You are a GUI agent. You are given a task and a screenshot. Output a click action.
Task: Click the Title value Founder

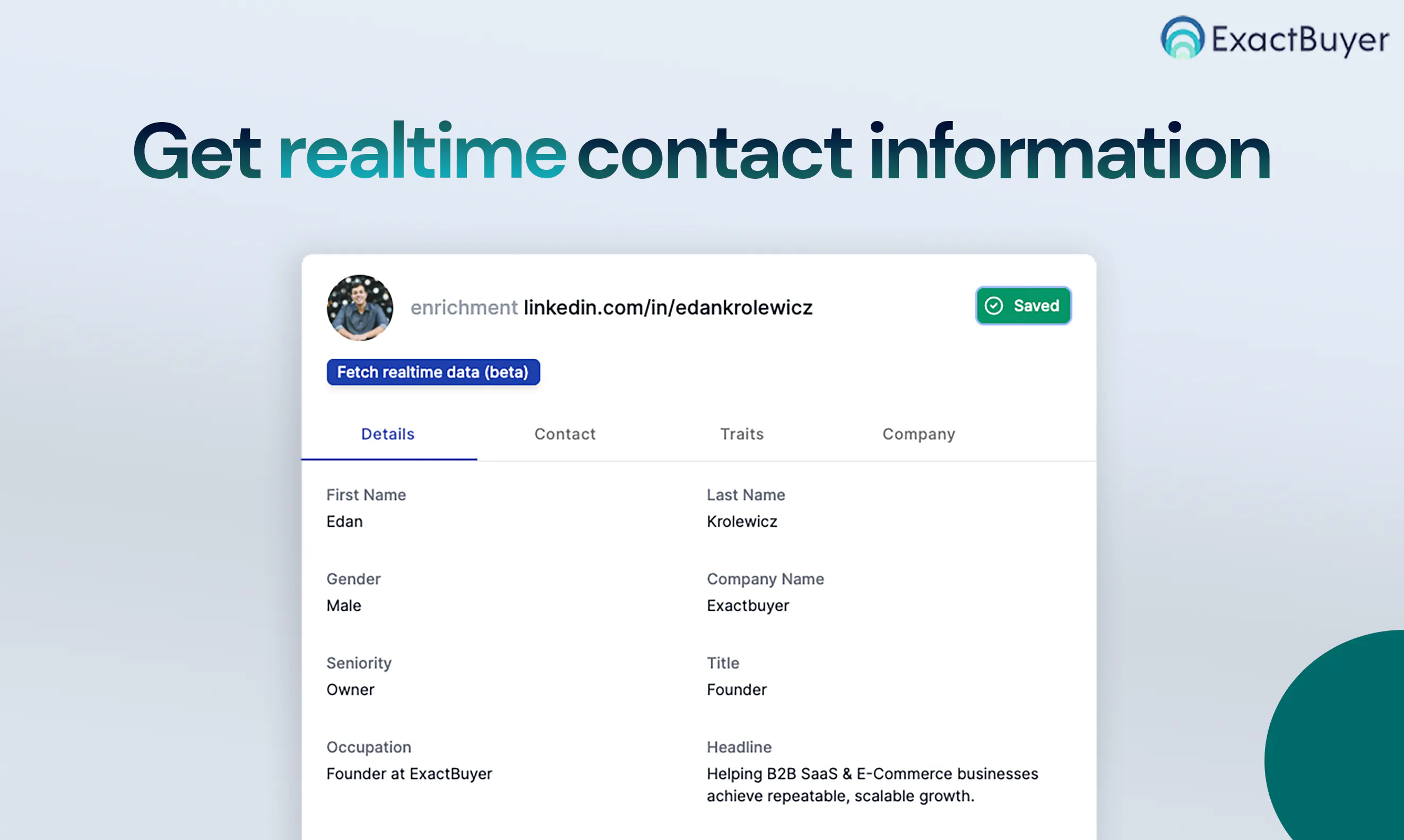737,689
